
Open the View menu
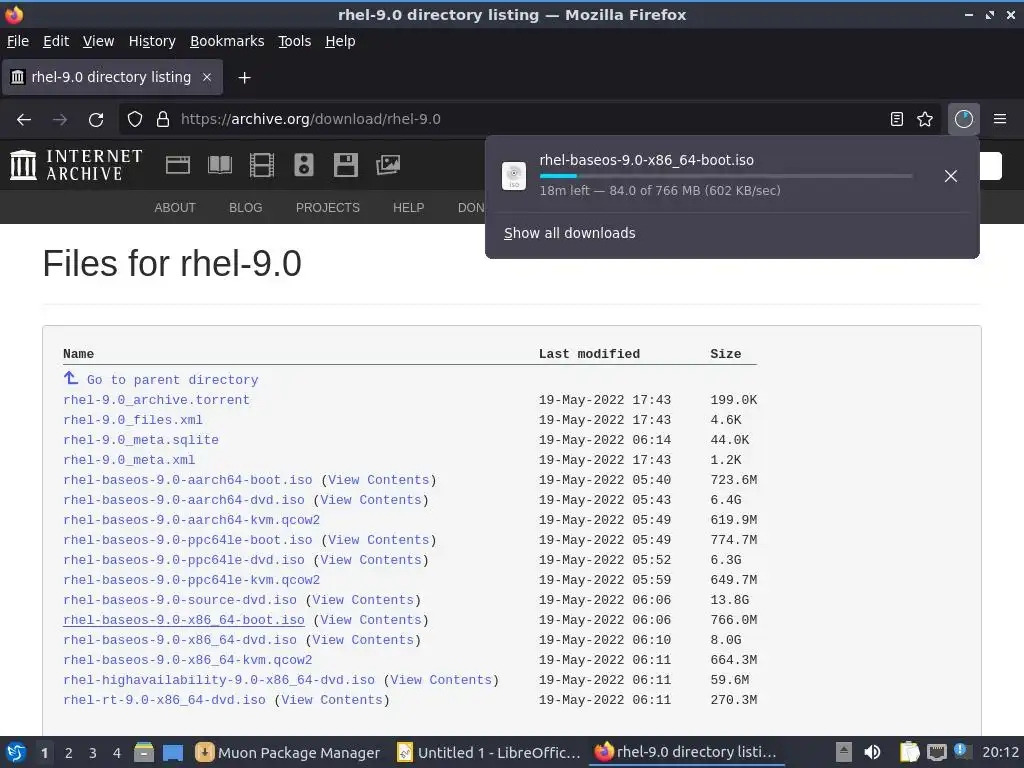[98, 41]
